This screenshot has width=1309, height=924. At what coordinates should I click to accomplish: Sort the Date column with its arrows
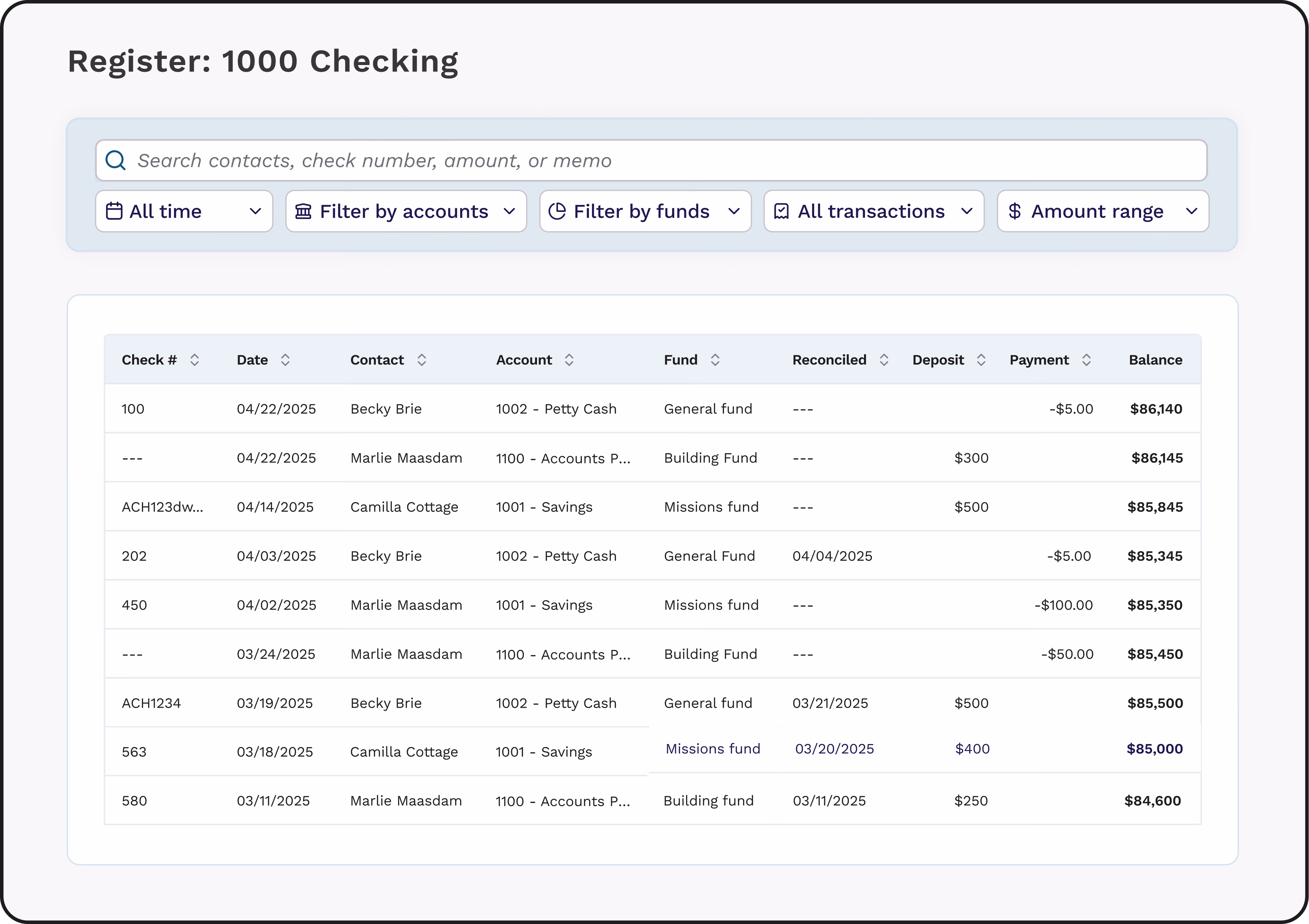click(285, 360)
